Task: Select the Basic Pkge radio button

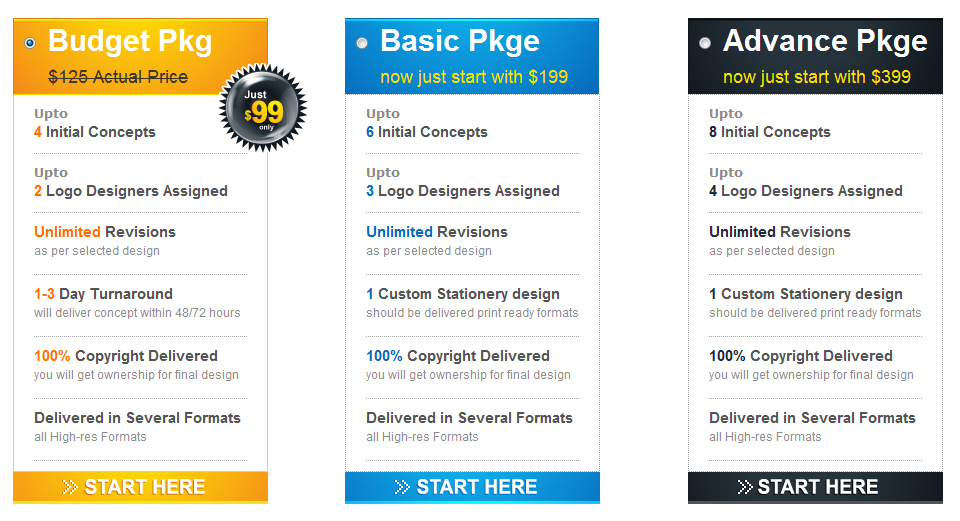Action: (x=362, y=43)
